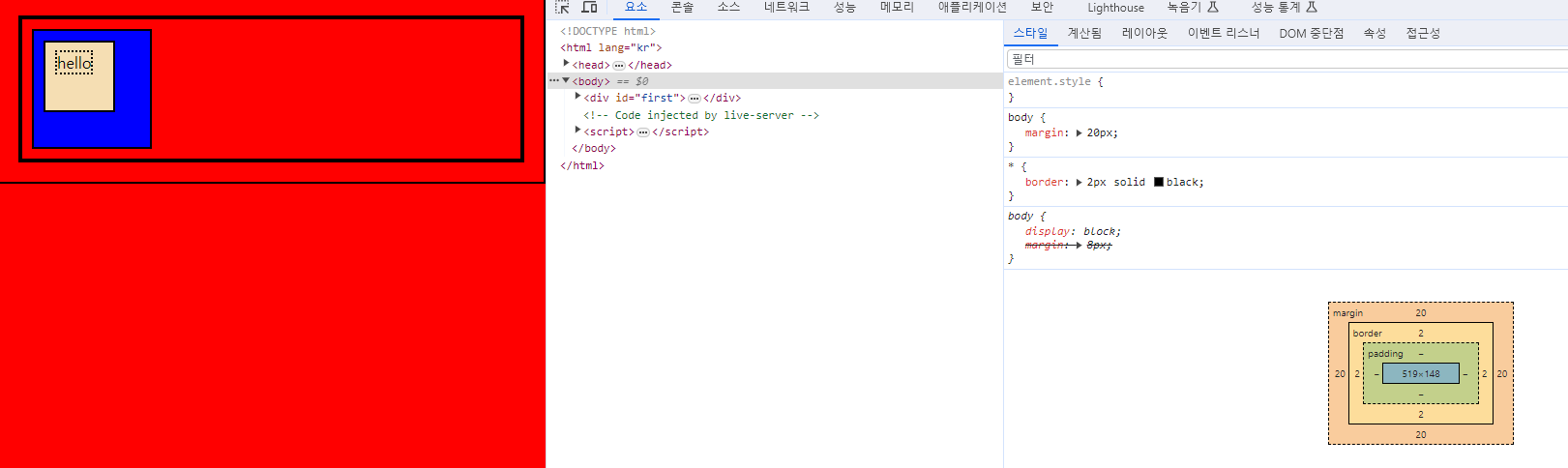Click the hello text in page preview
Viewport: 1568px width, 468px height.
tap(74, 63)
